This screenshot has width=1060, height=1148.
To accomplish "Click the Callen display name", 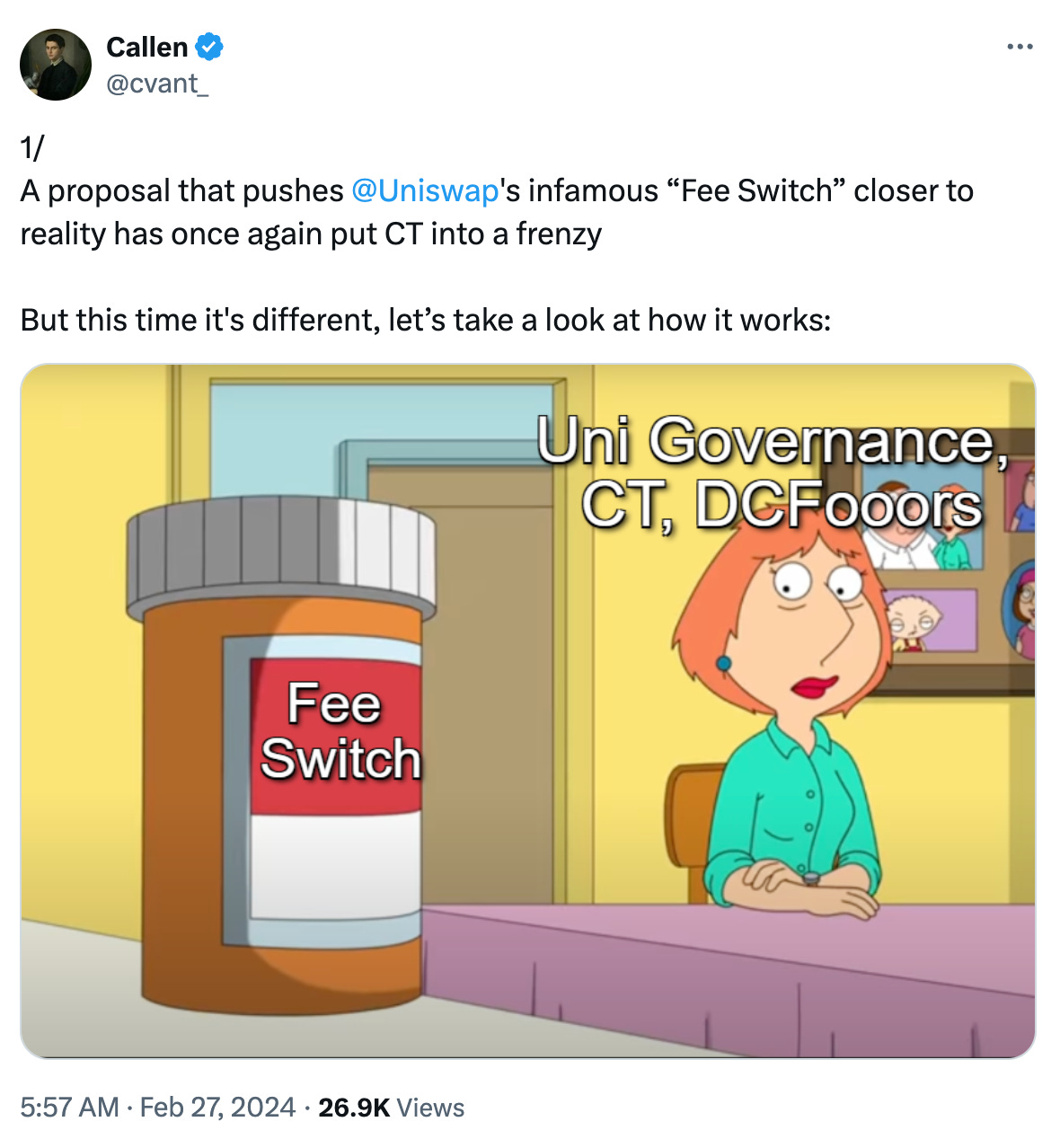I will 146,47.
